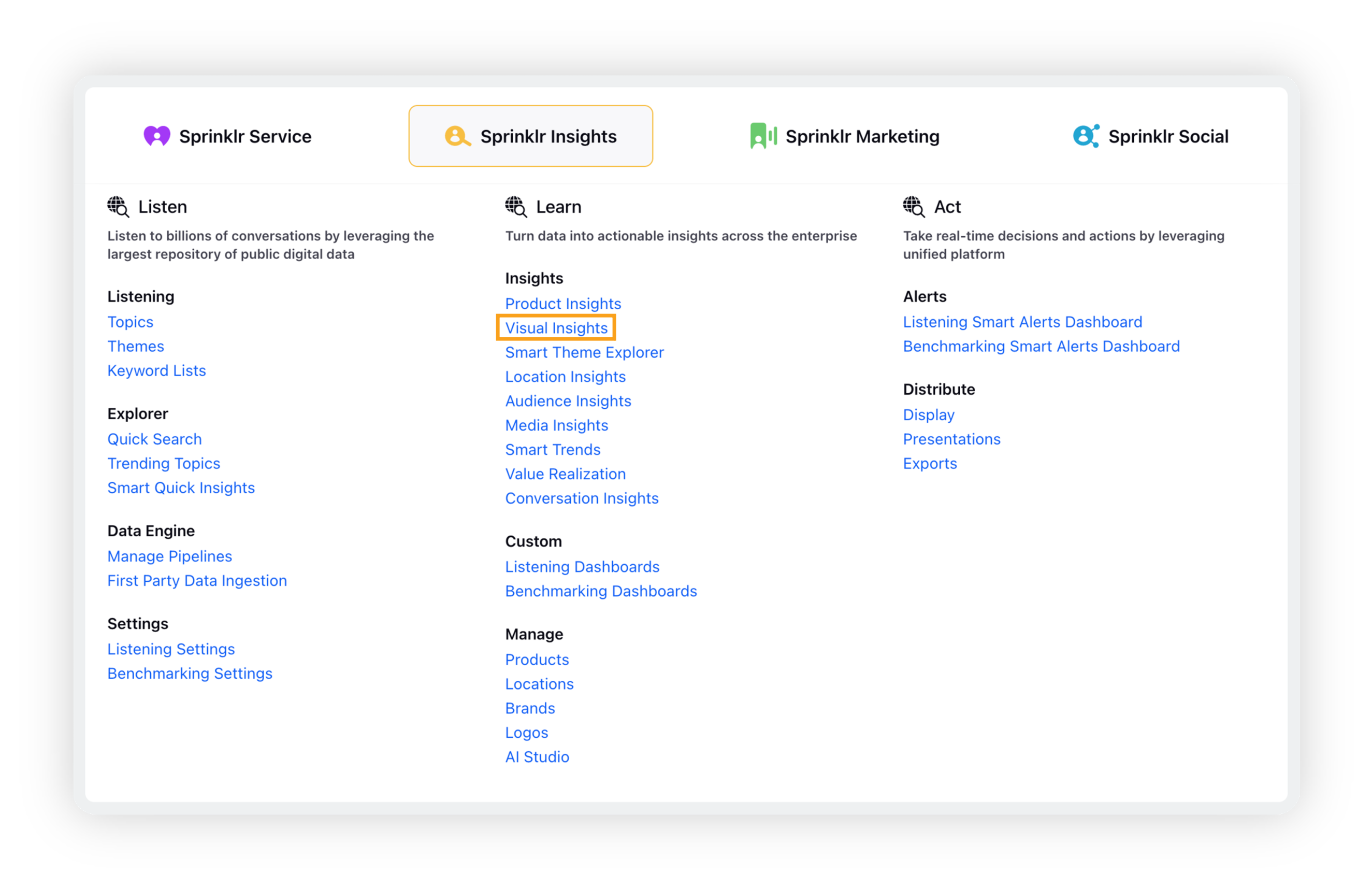The height and width of the screenshot is (888, 1372).
Task: Click the Custom subheading
Action: (533, 541)
